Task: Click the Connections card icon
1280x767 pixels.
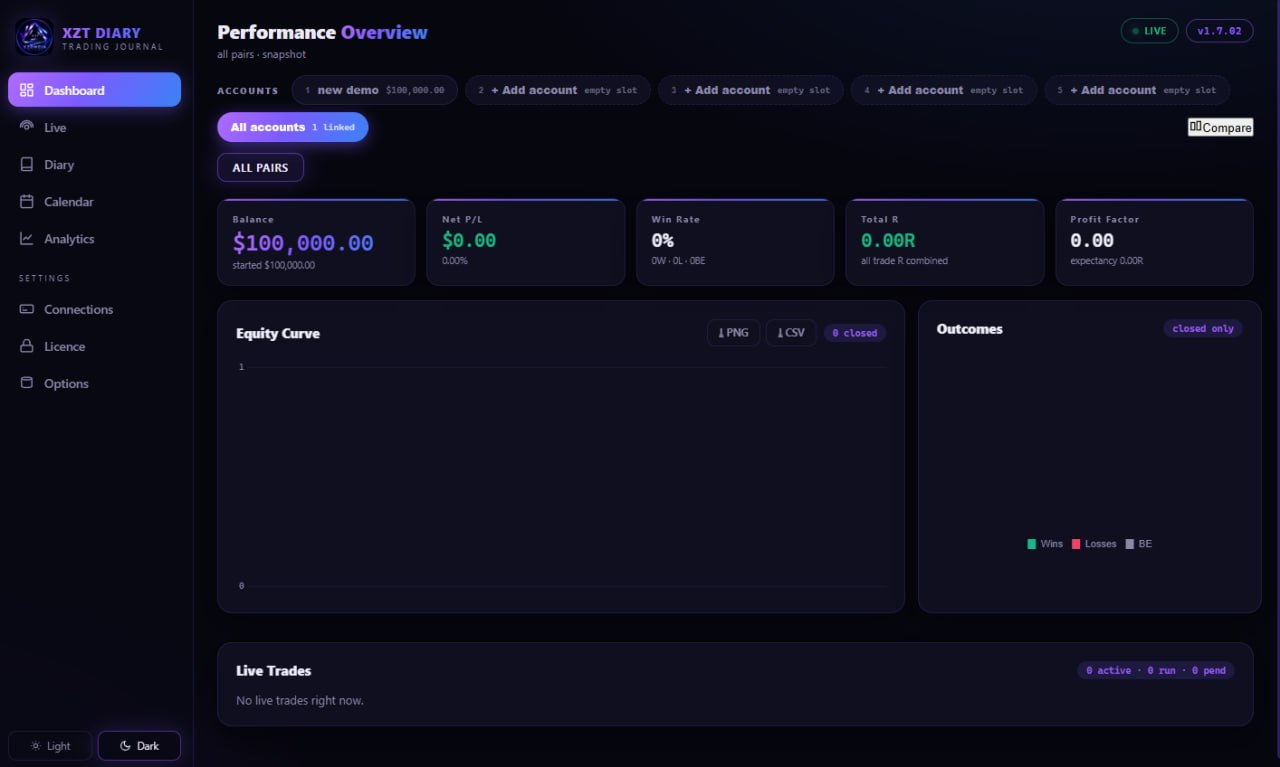Action: (27, 309)
